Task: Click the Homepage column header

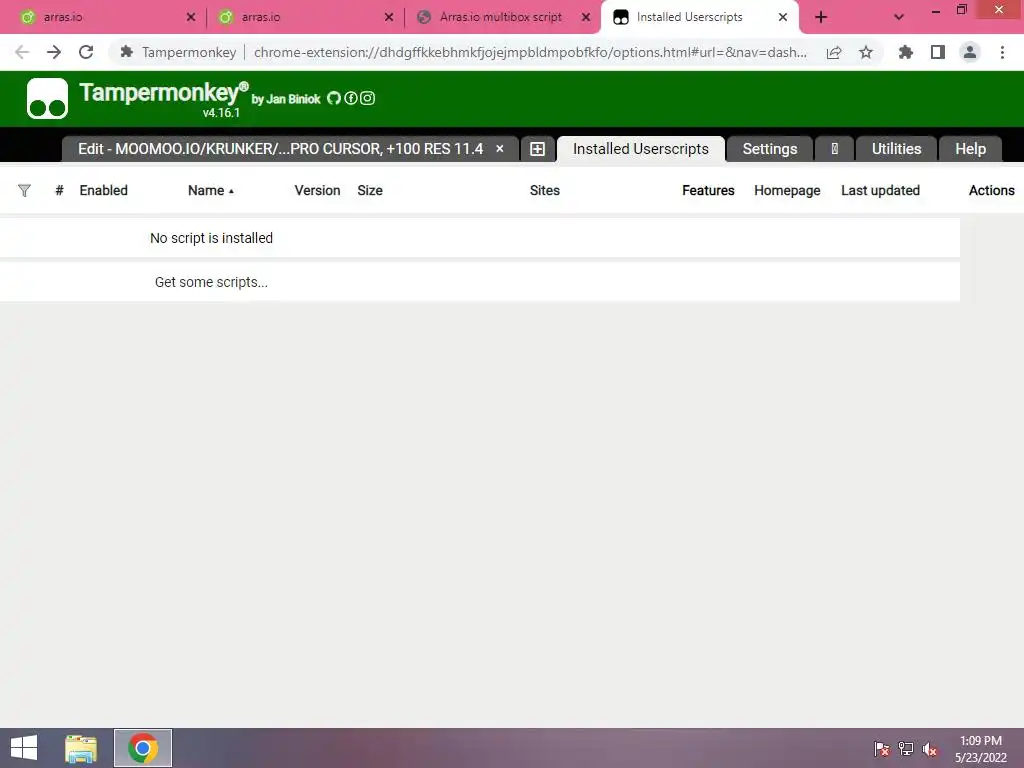Action: coord(787,191)
